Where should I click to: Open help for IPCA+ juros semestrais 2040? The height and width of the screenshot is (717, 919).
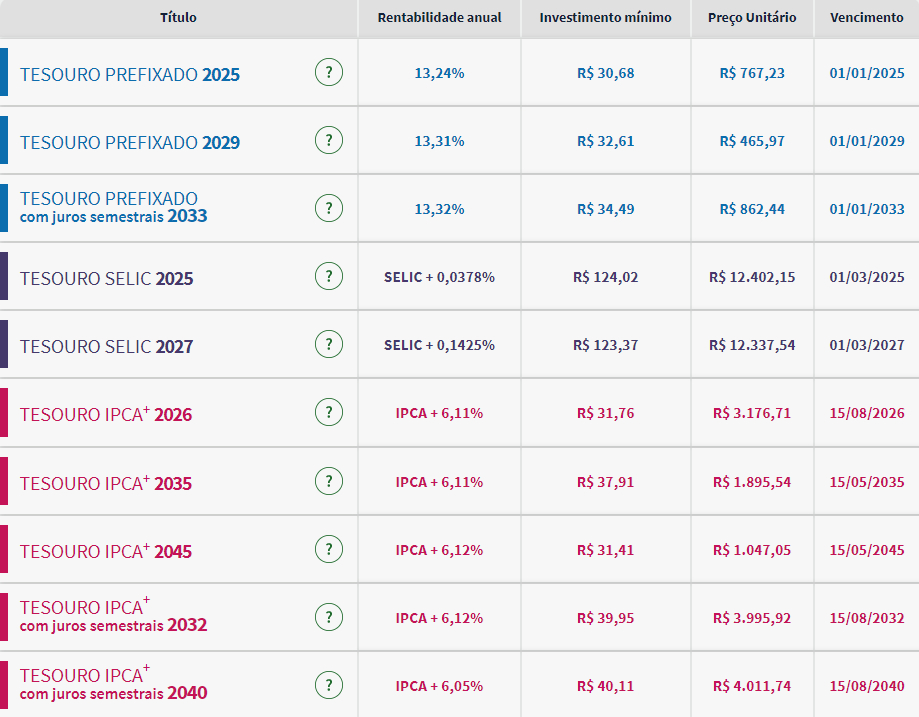point(329,685)
